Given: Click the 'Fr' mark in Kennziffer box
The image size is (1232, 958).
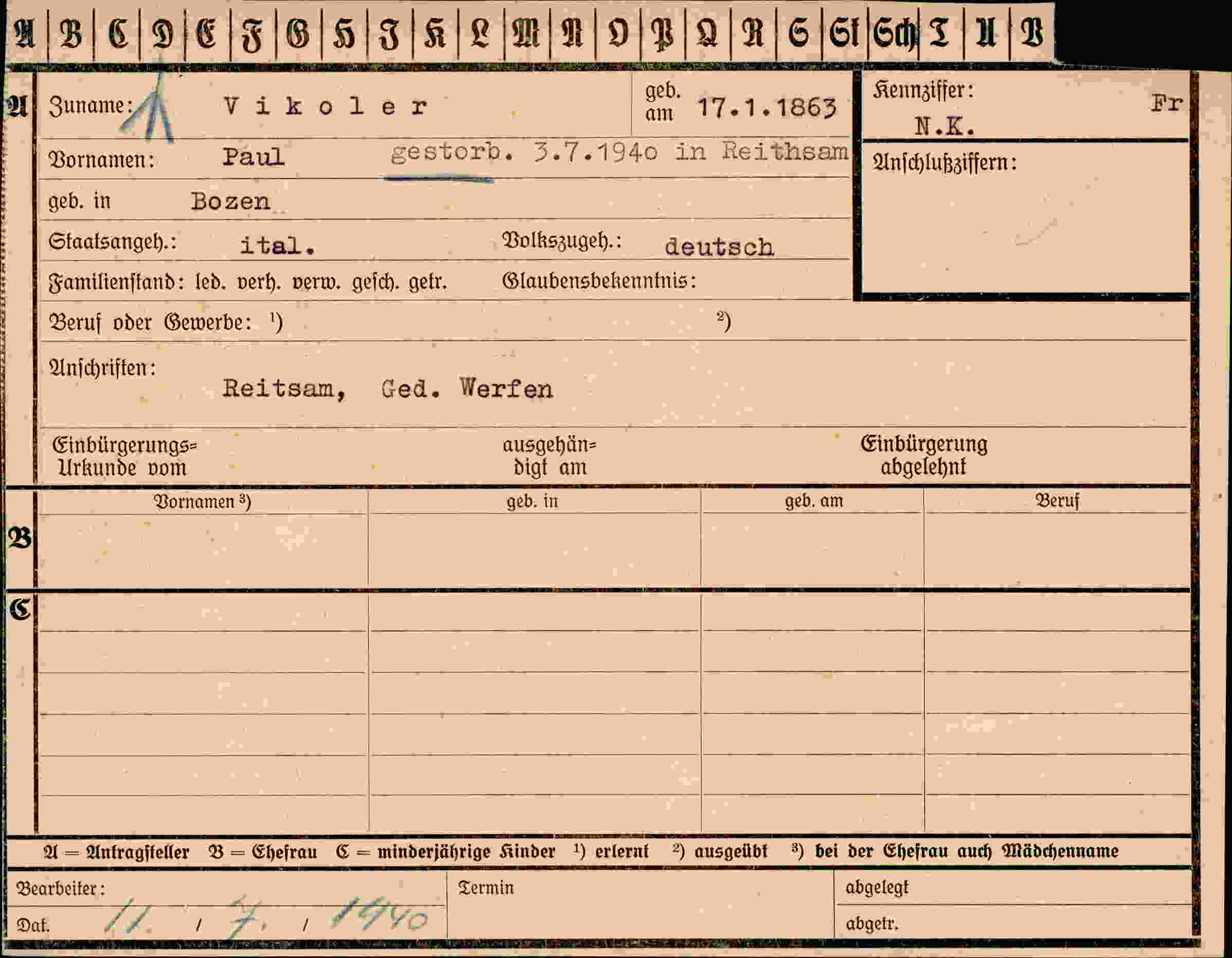Looking at the screenshot, I should (x=1167, y=104).
